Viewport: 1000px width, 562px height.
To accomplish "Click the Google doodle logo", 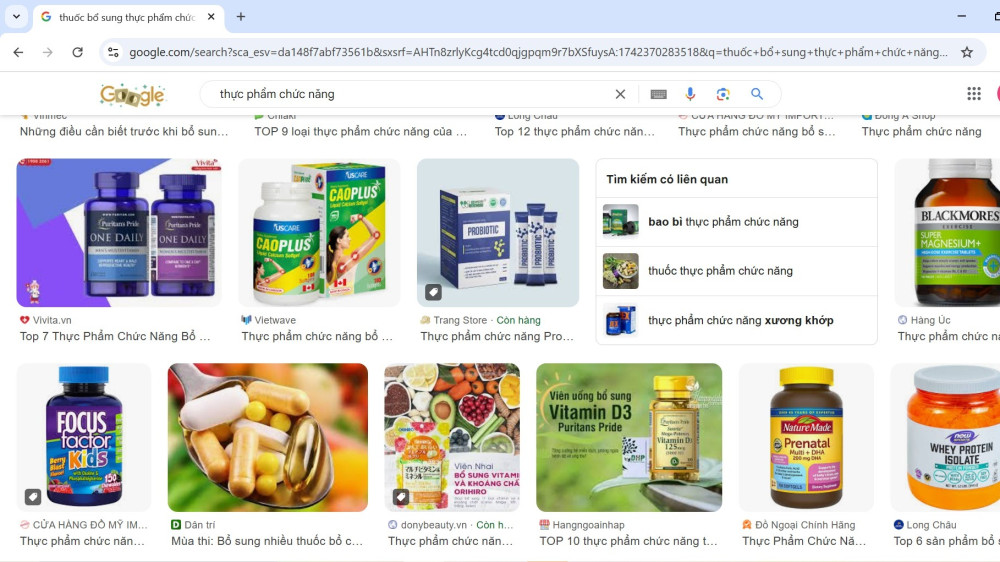I will click(x=132, y=95).
